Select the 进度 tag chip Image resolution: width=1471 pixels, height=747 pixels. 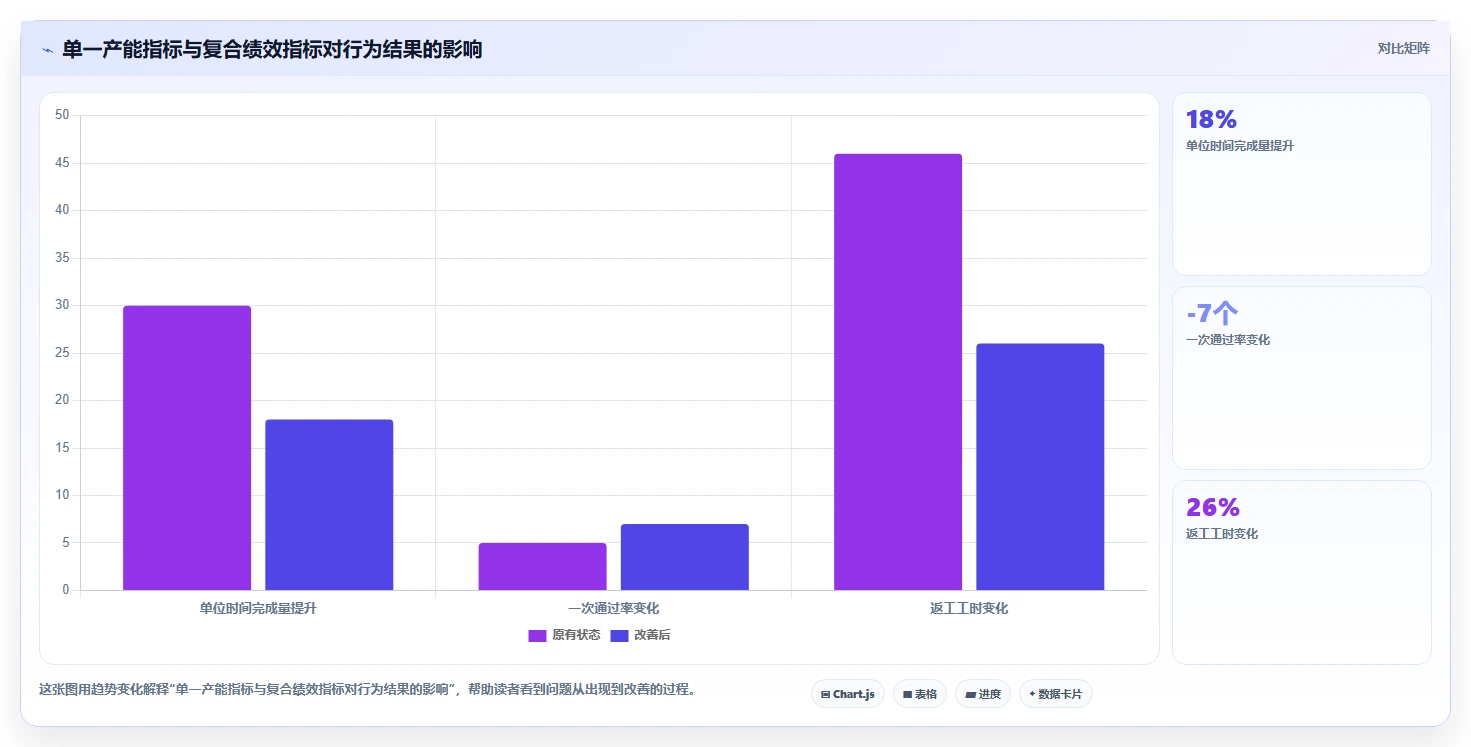[983, 694]
